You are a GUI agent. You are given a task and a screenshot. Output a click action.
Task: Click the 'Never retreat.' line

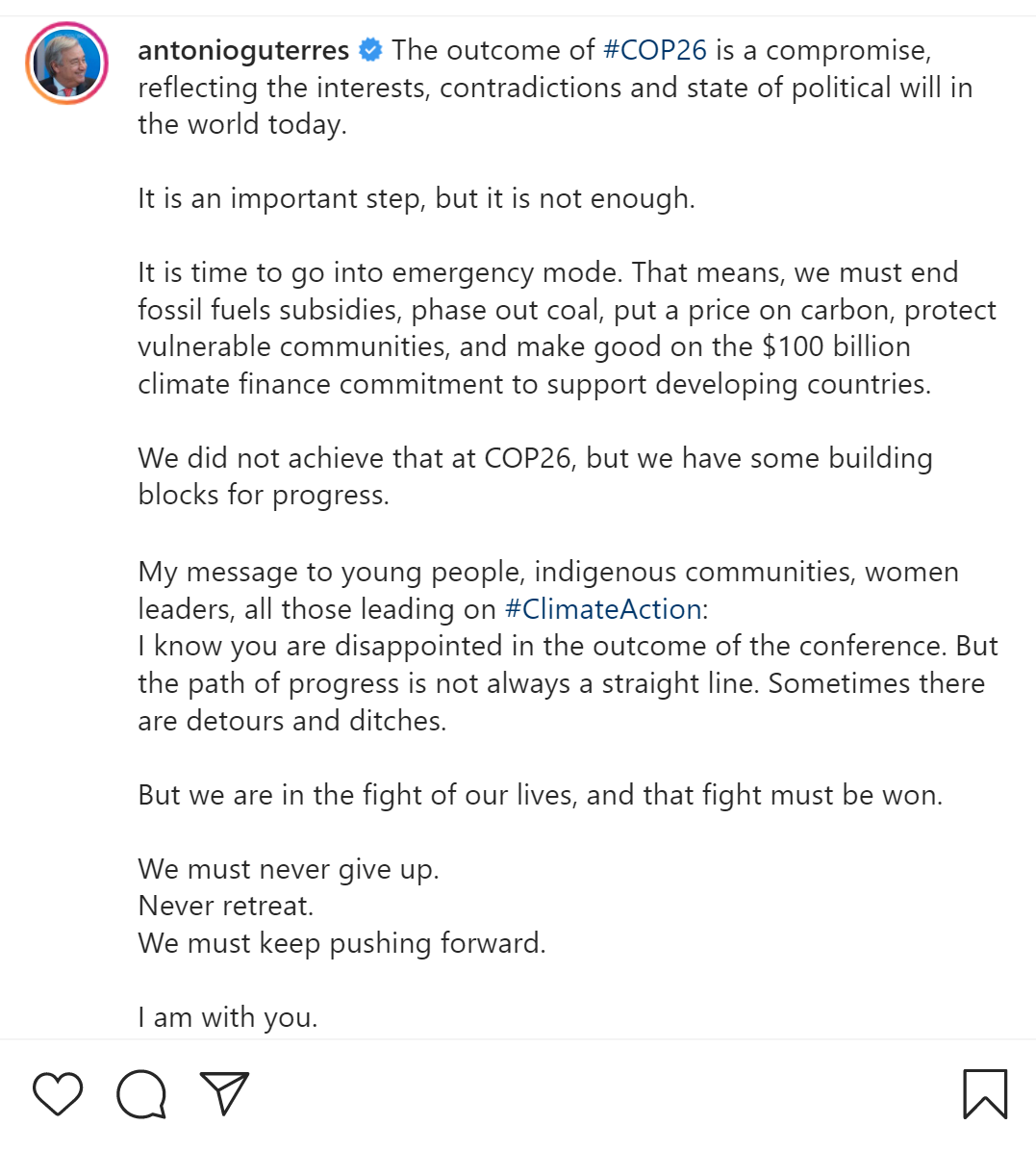[226, 906]
